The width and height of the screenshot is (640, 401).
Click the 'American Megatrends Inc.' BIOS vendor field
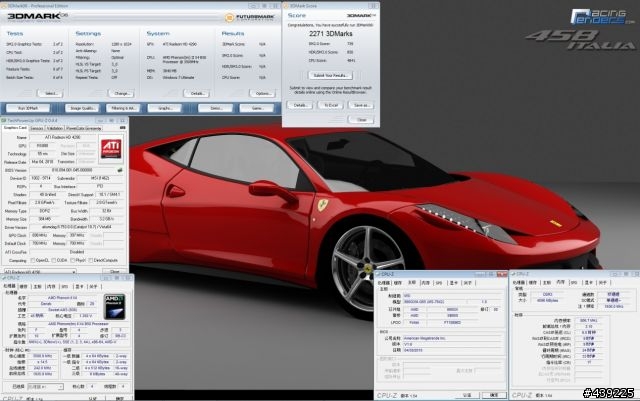pos(452,339)
